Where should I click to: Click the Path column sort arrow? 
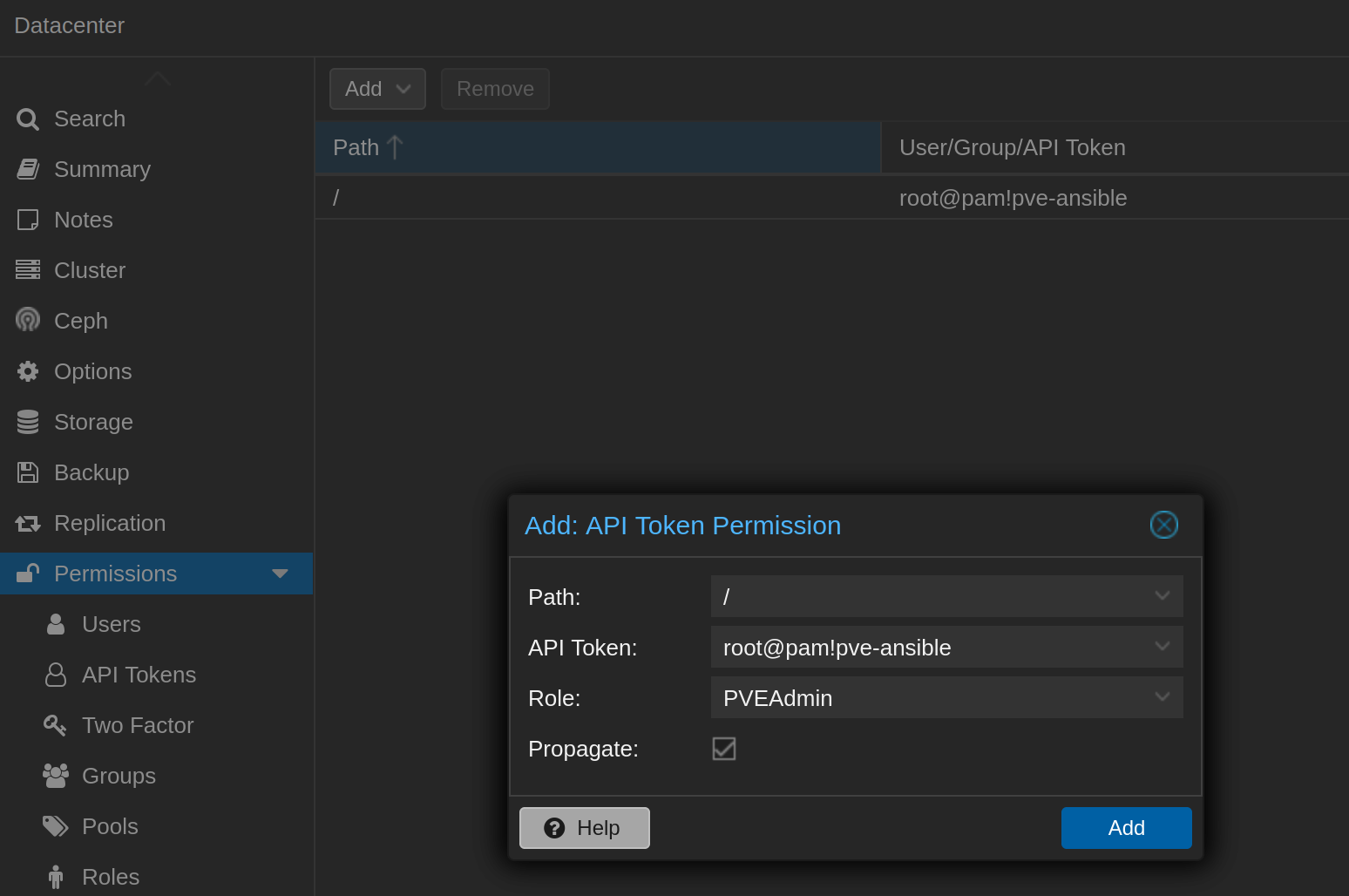click(x=395, y=147)
